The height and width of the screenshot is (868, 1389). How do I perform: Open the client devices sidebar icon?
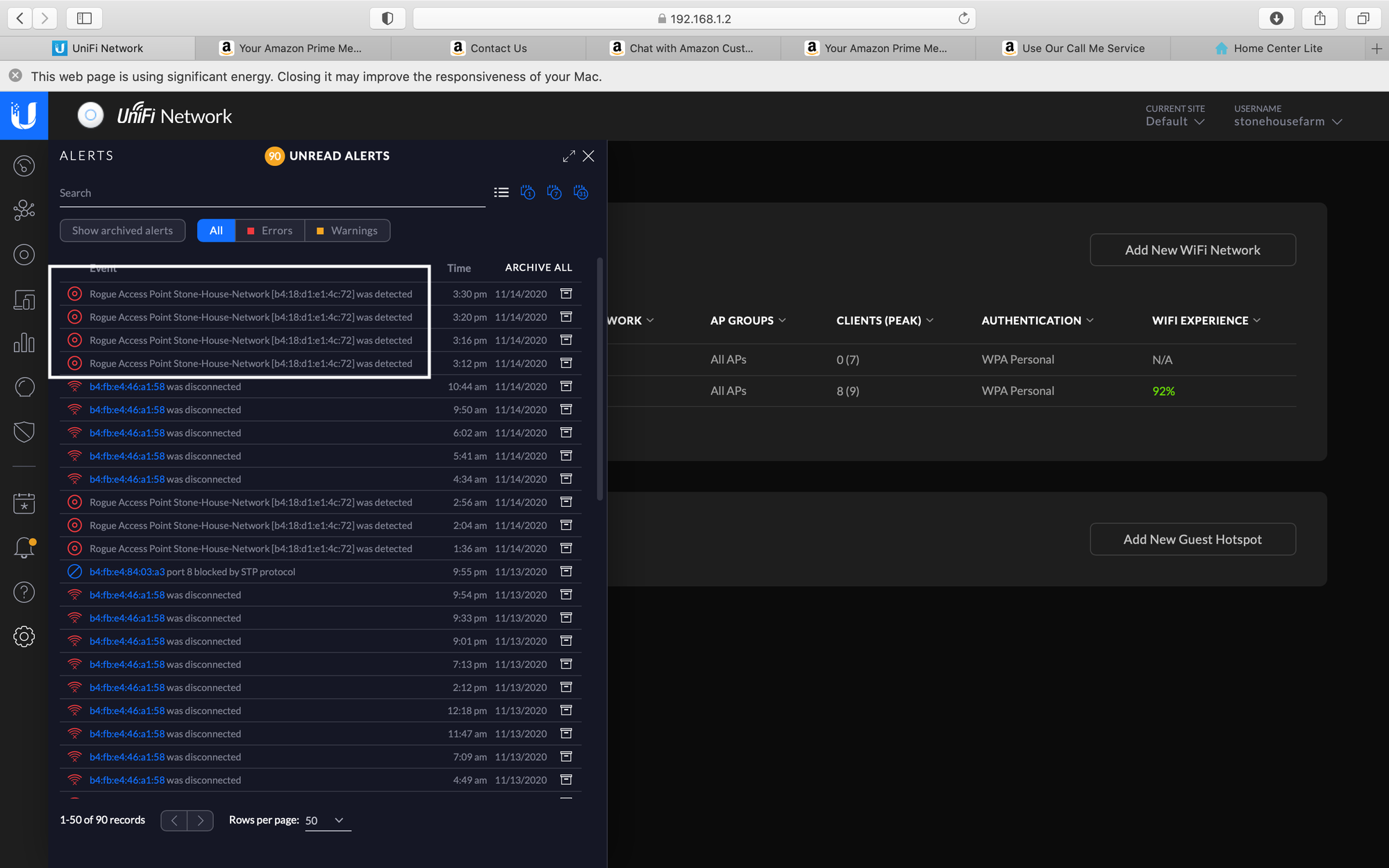(24, 300)
